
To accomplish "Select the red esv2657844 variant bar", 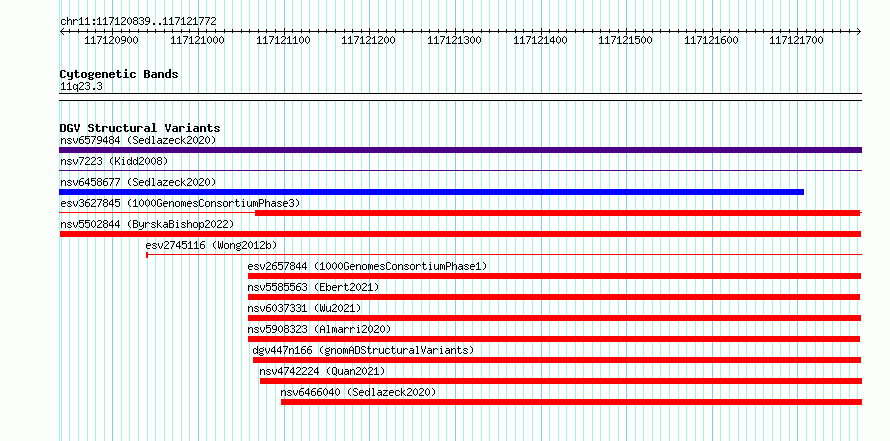I will coord(555,276).
